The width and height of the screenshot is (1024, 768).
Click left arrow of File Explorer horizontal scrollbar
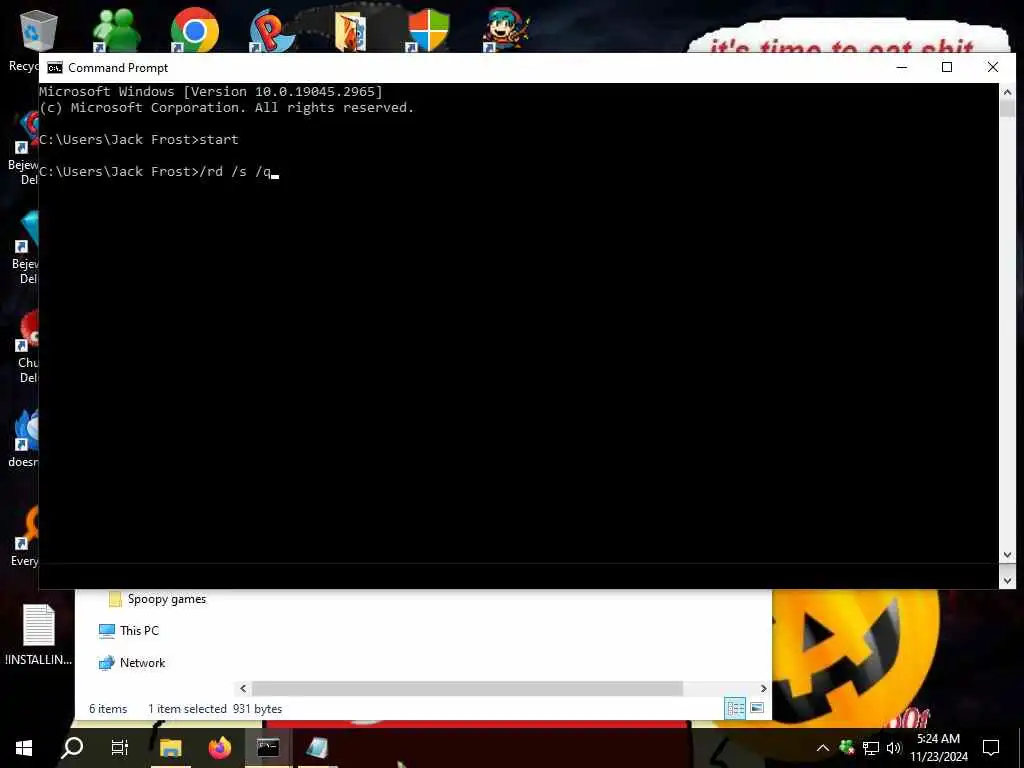click(x=243, y=688)
